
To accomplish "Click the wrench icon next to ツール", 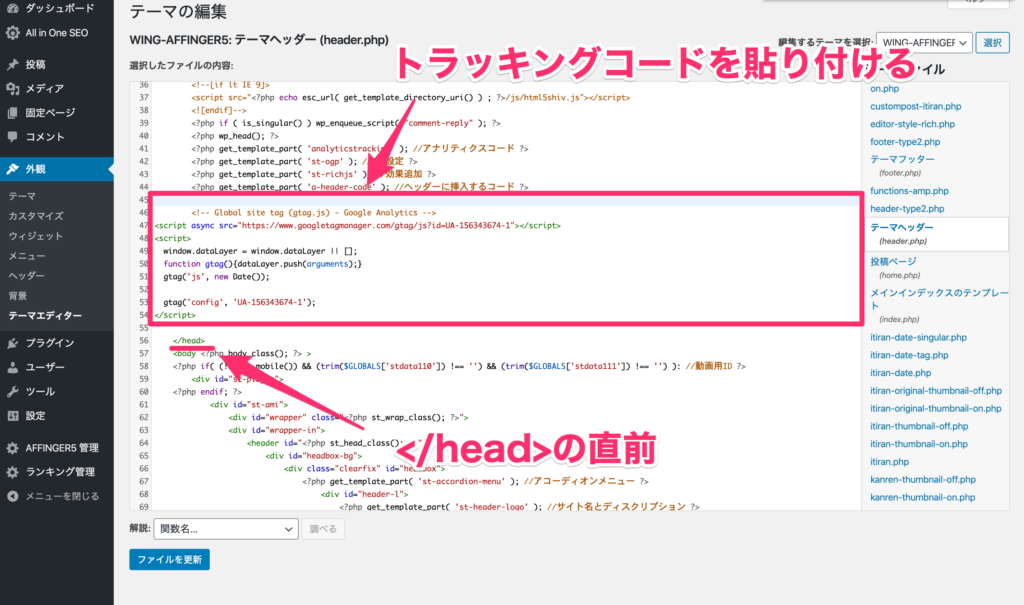I will [x=12, y=391].
